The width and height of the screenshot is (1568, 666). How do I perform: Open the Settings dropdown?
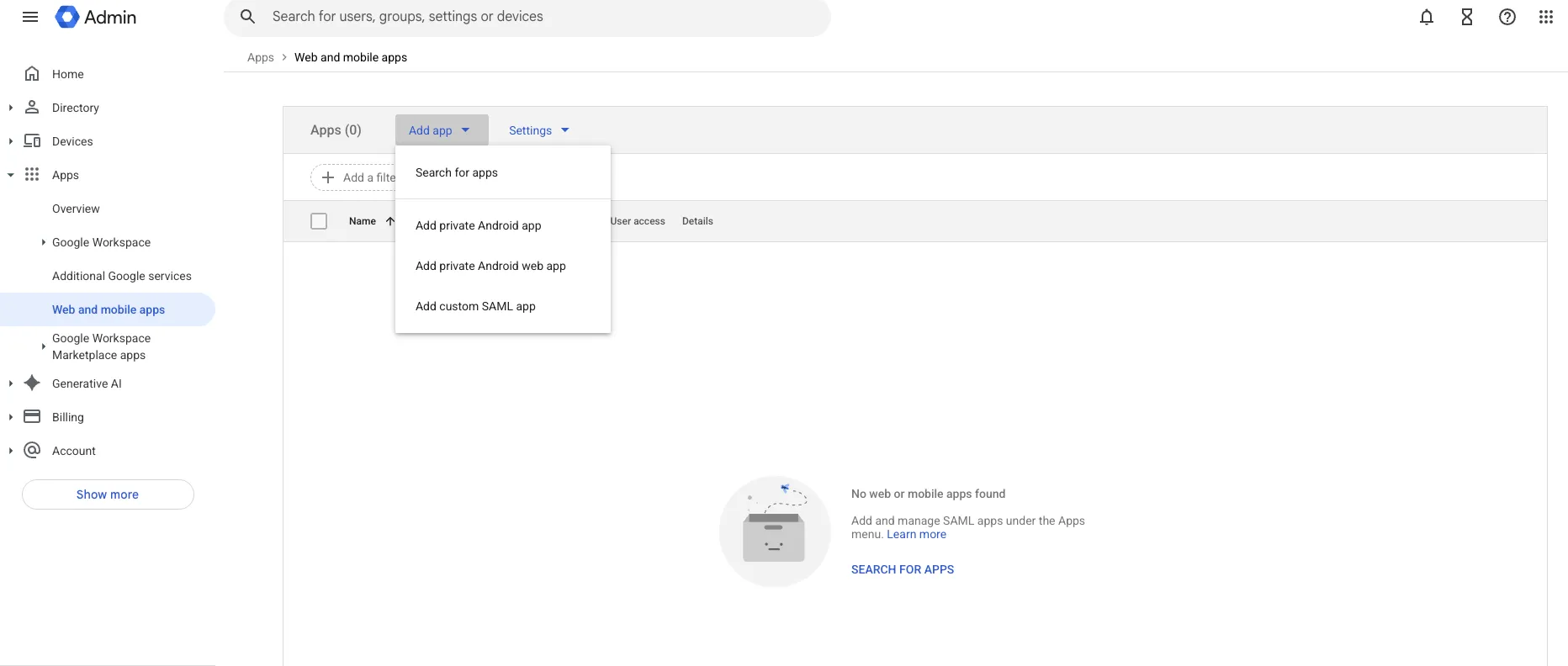click(x=539, y=130)
